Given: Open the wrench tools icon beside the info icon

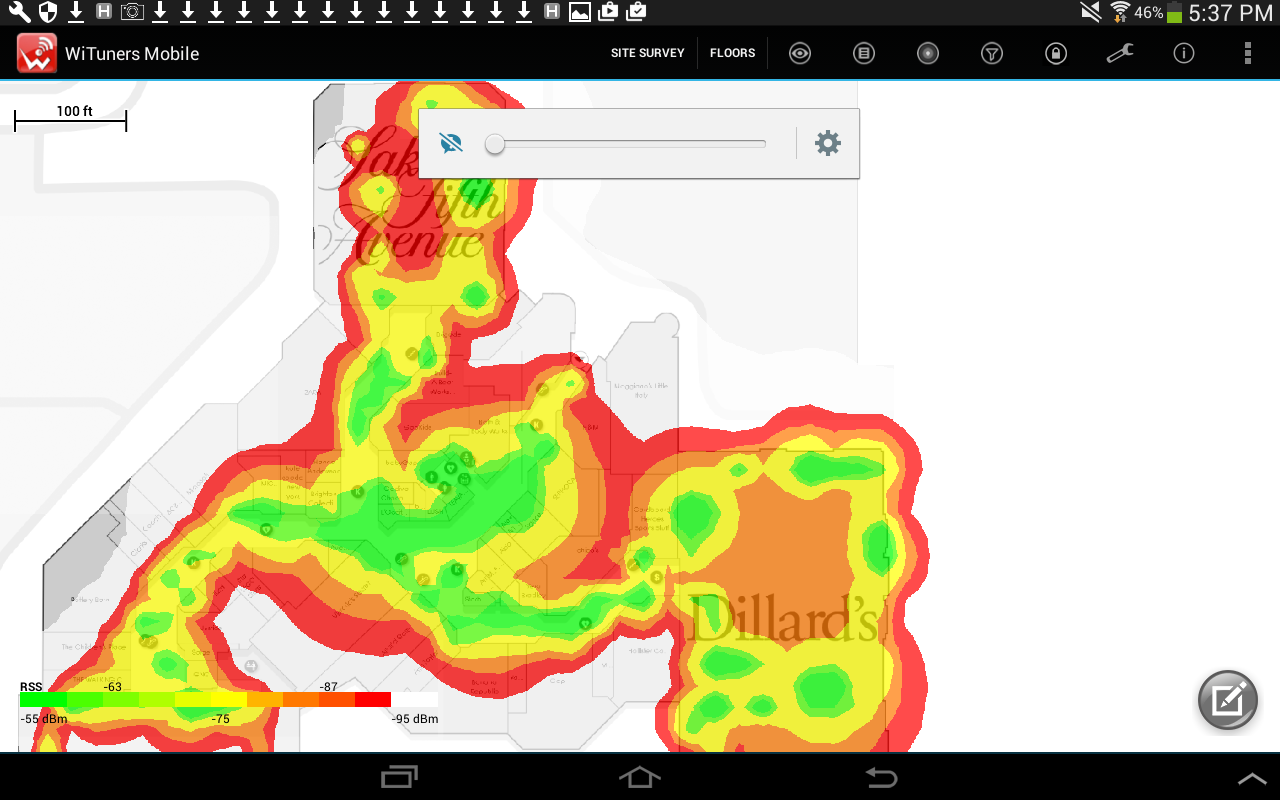Looking at the screenshot, I should (x=1120, y=53).
